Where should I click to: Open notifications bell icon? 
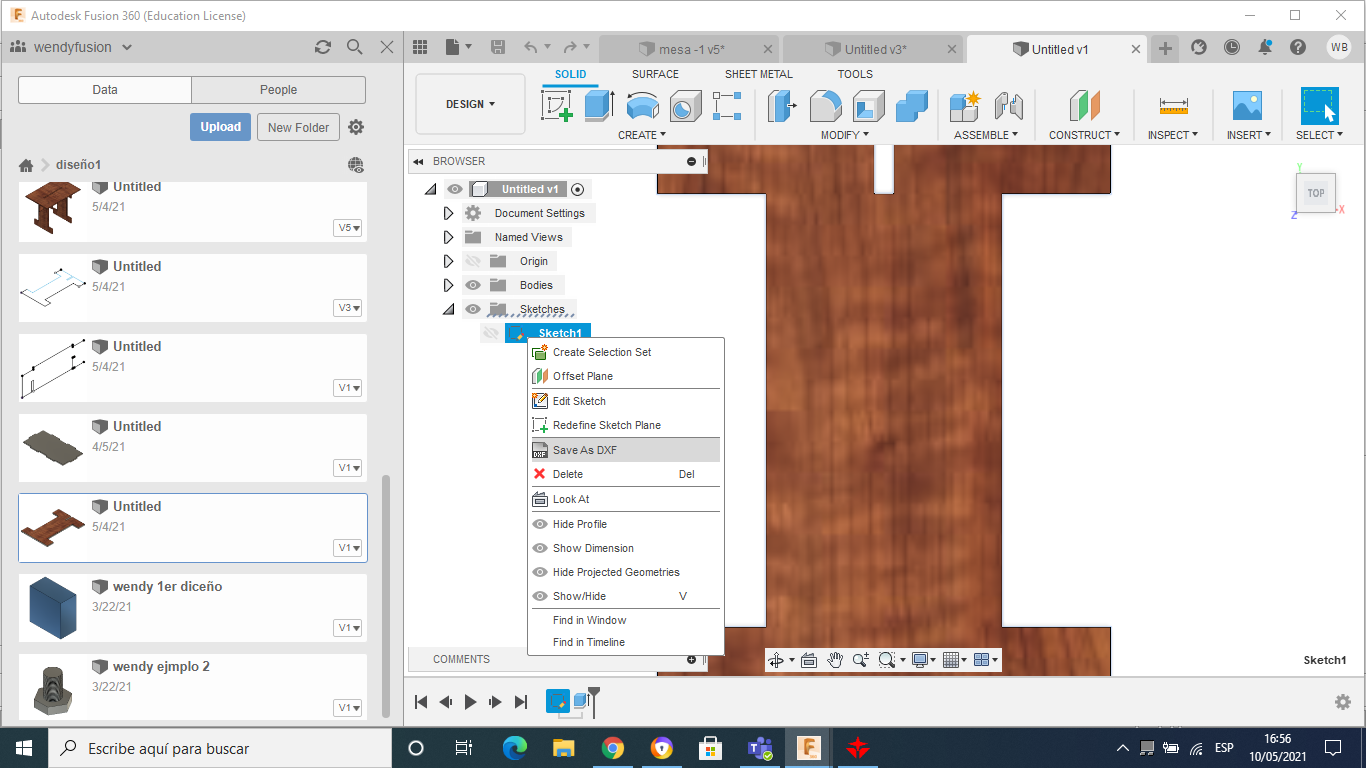(1265, 47)
